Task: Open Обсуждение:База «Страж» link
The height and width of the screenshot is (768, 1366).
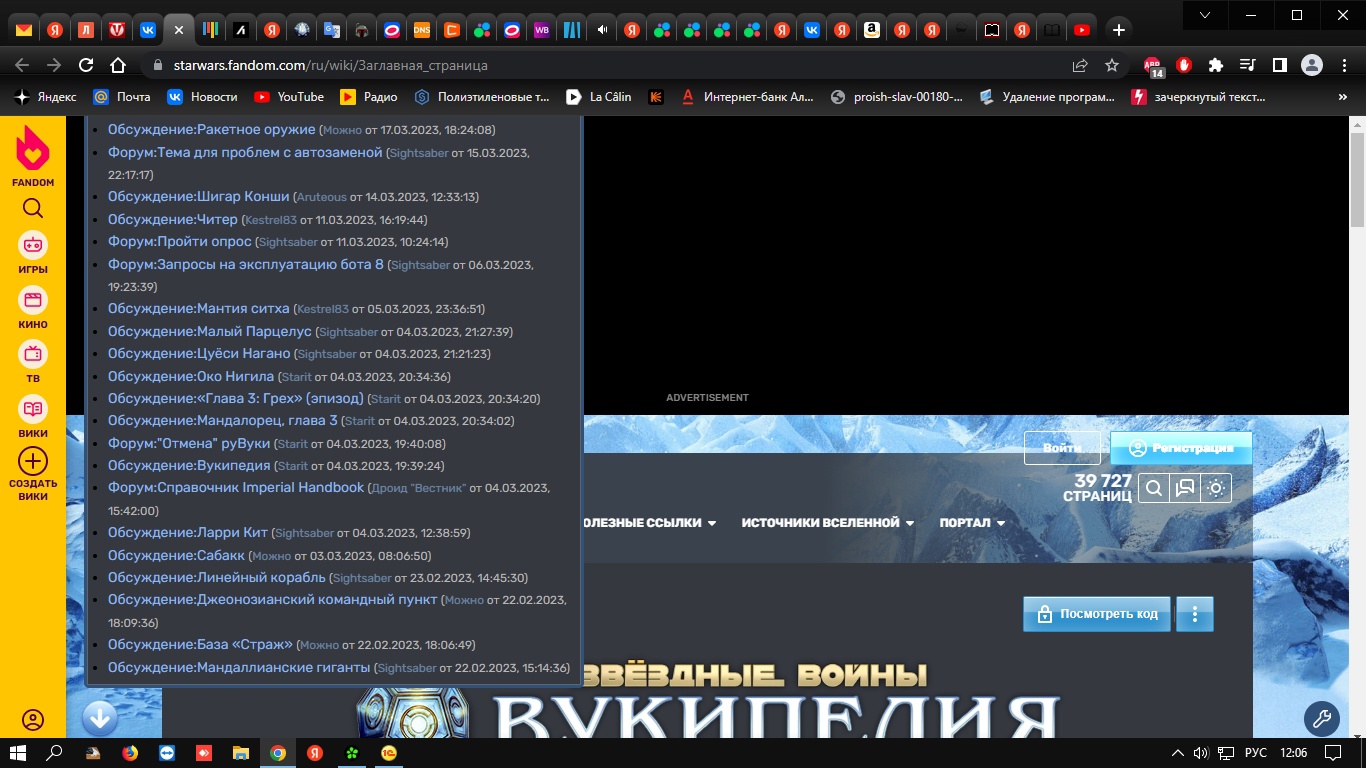Action: pos(200,645)
